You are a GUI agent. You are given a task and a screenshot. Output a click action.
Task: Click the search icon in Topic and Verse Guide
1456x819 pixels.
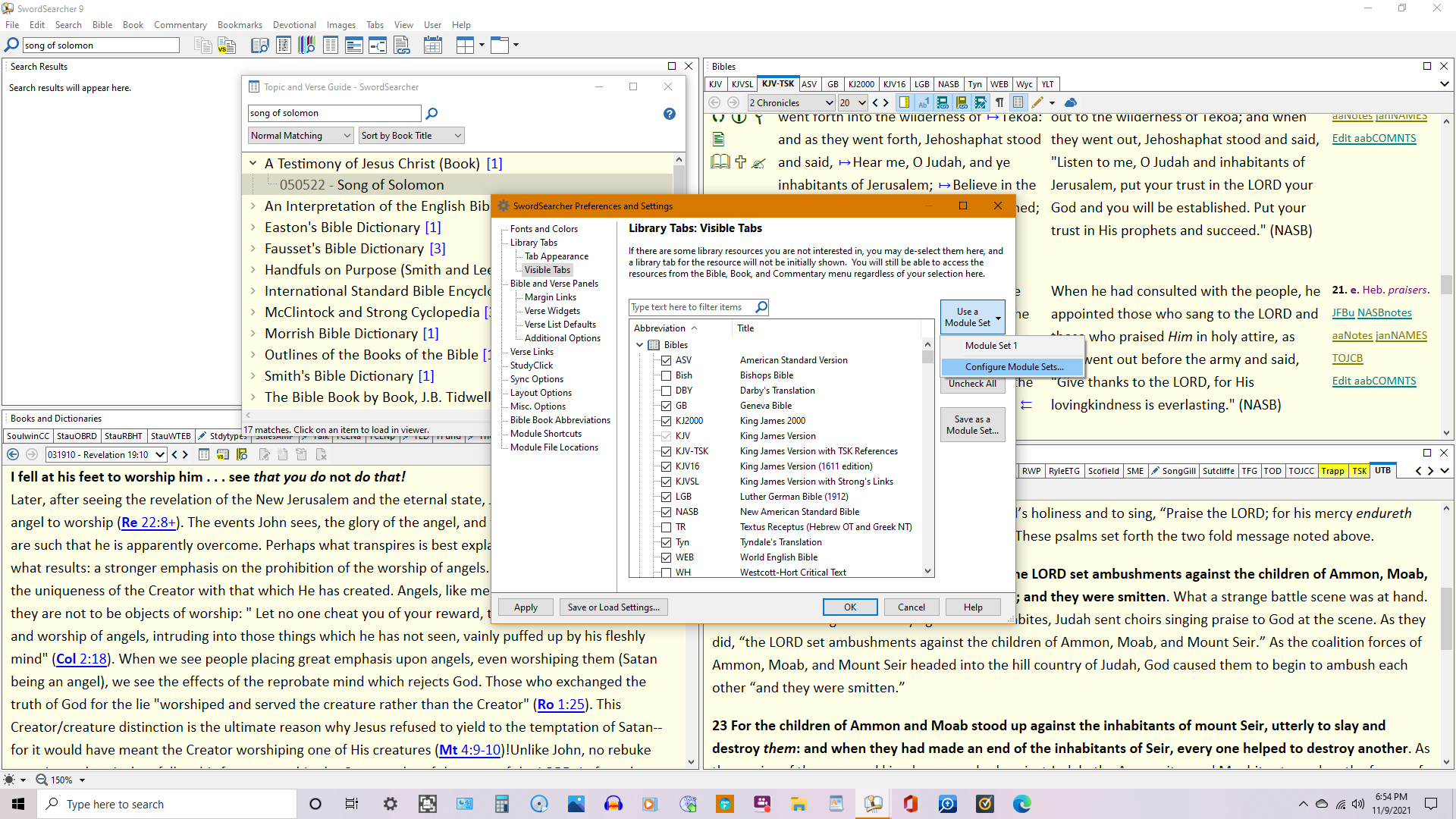(432, 114)
